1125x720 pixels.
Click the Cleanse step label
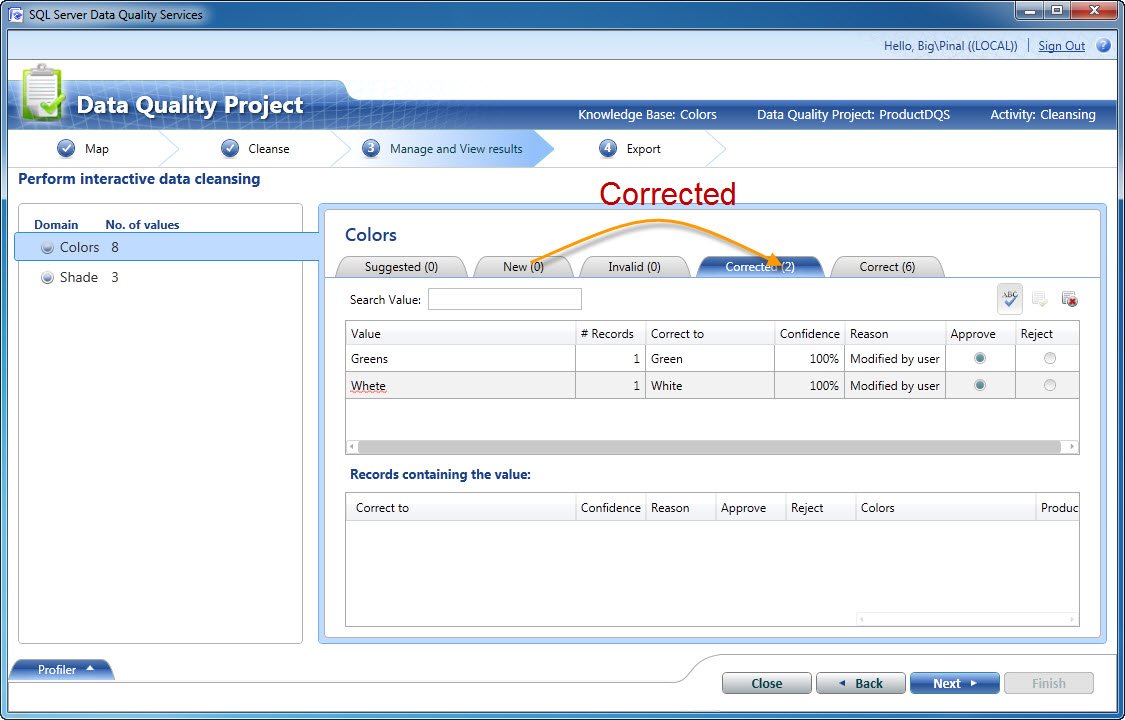coord(269,148)
